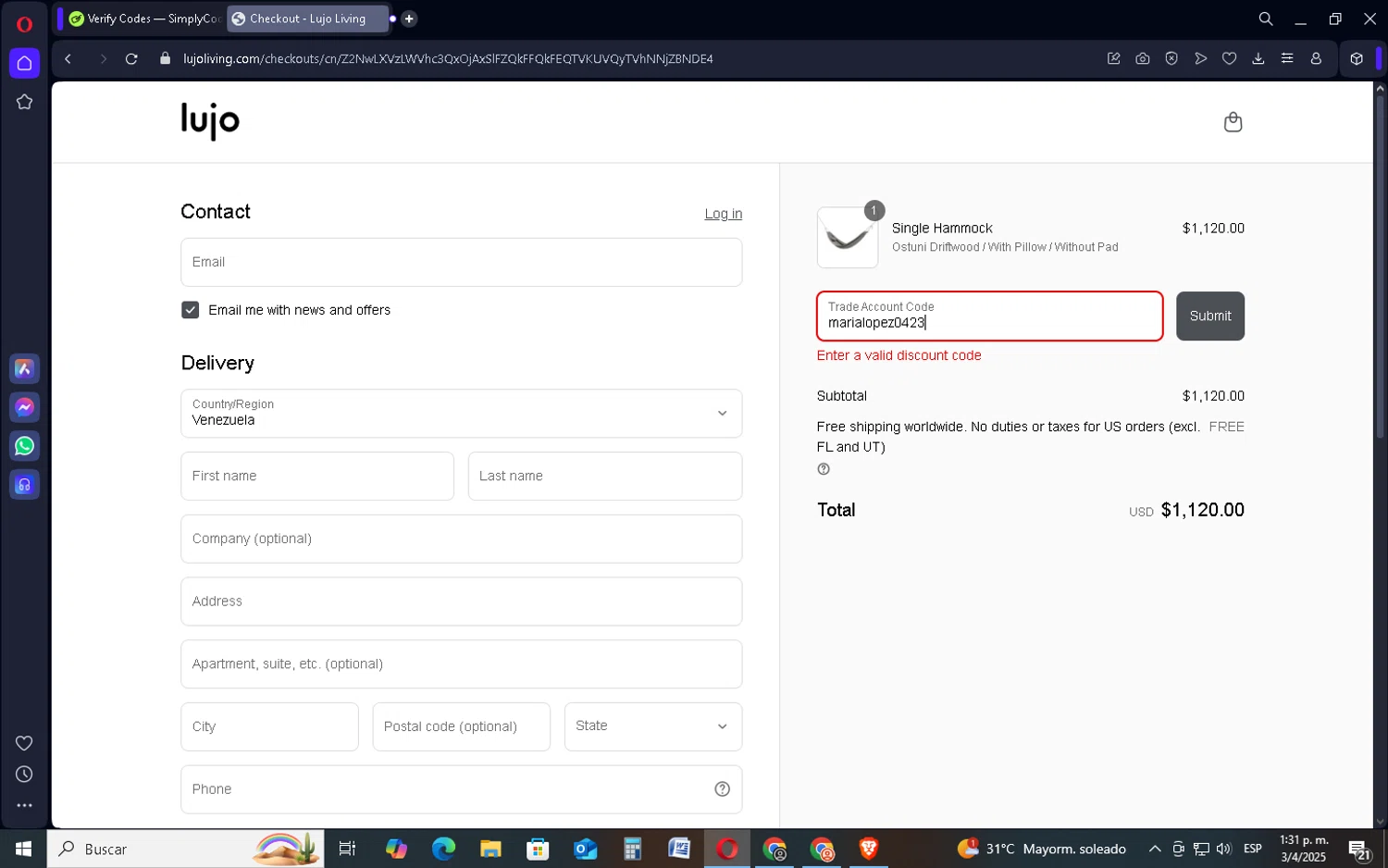Click the First name field
Viewport: 1388px width, 868px height.
pos(317,476)
